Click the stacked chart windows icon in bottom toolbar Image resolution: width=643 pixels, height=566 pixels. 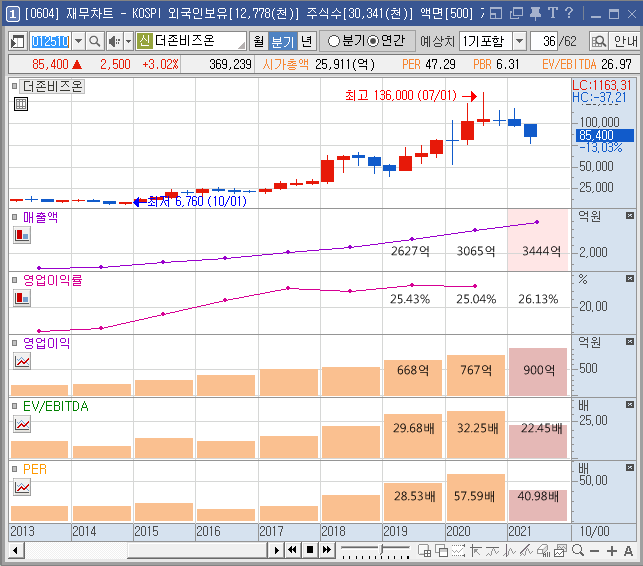point(560,550)
